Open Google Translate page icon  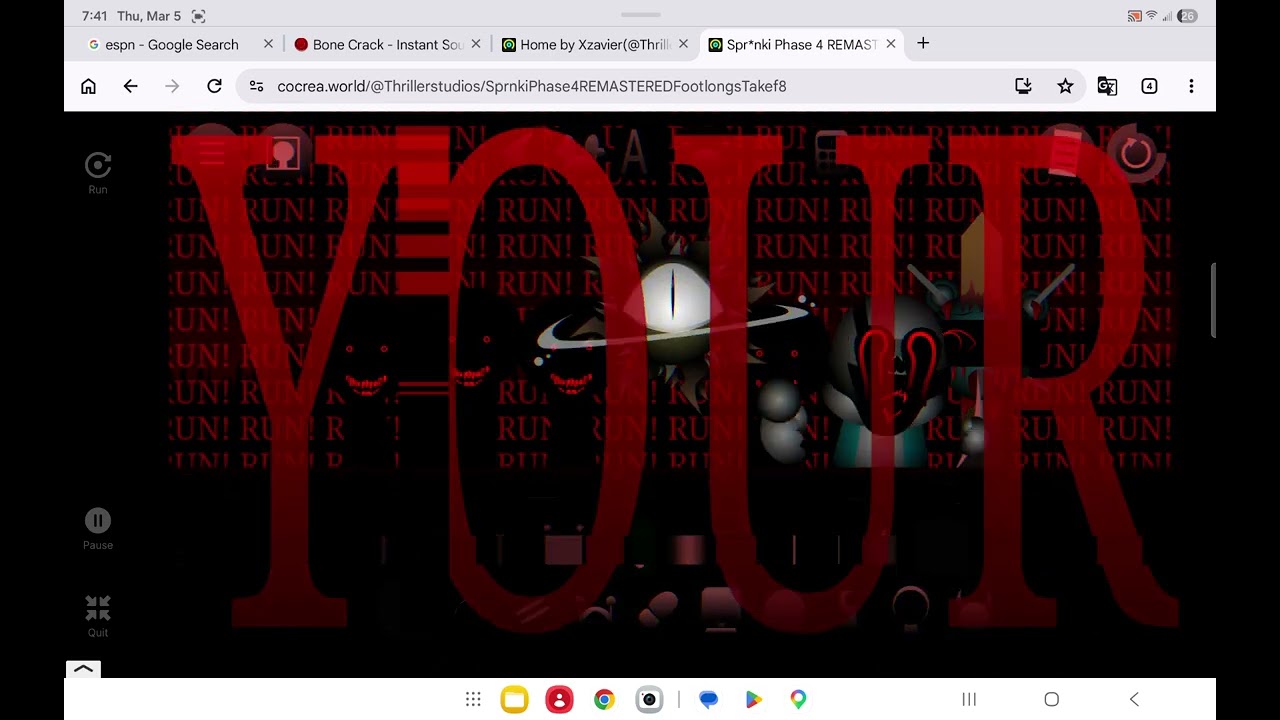1107,86
